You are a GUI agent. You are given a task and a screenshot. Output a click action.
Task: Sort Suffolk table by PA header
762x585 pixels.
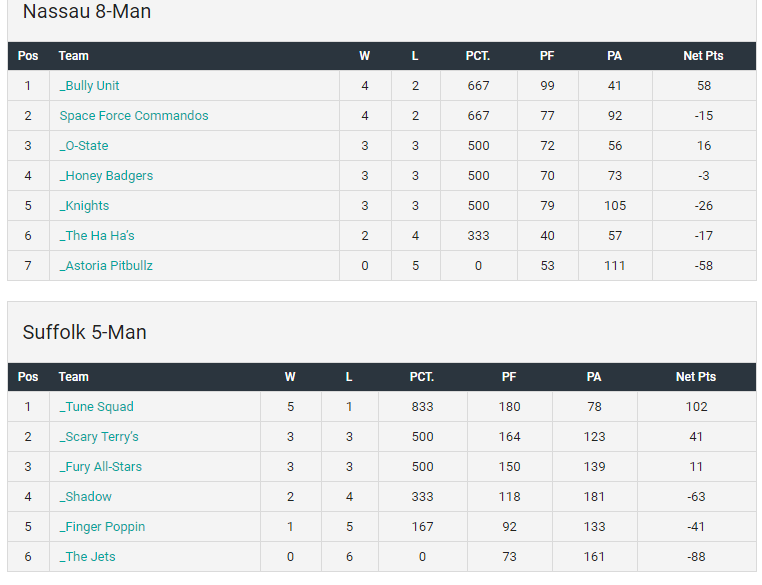594,377
